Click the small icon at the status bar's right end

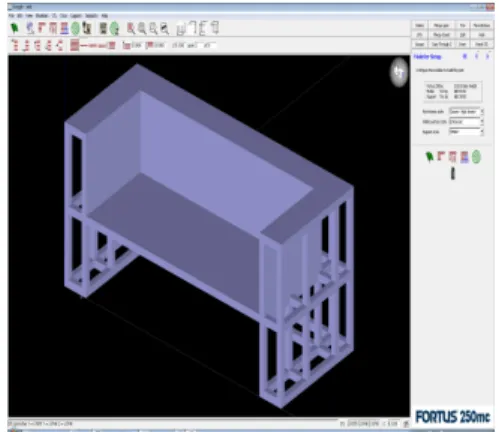pos(406,424)
